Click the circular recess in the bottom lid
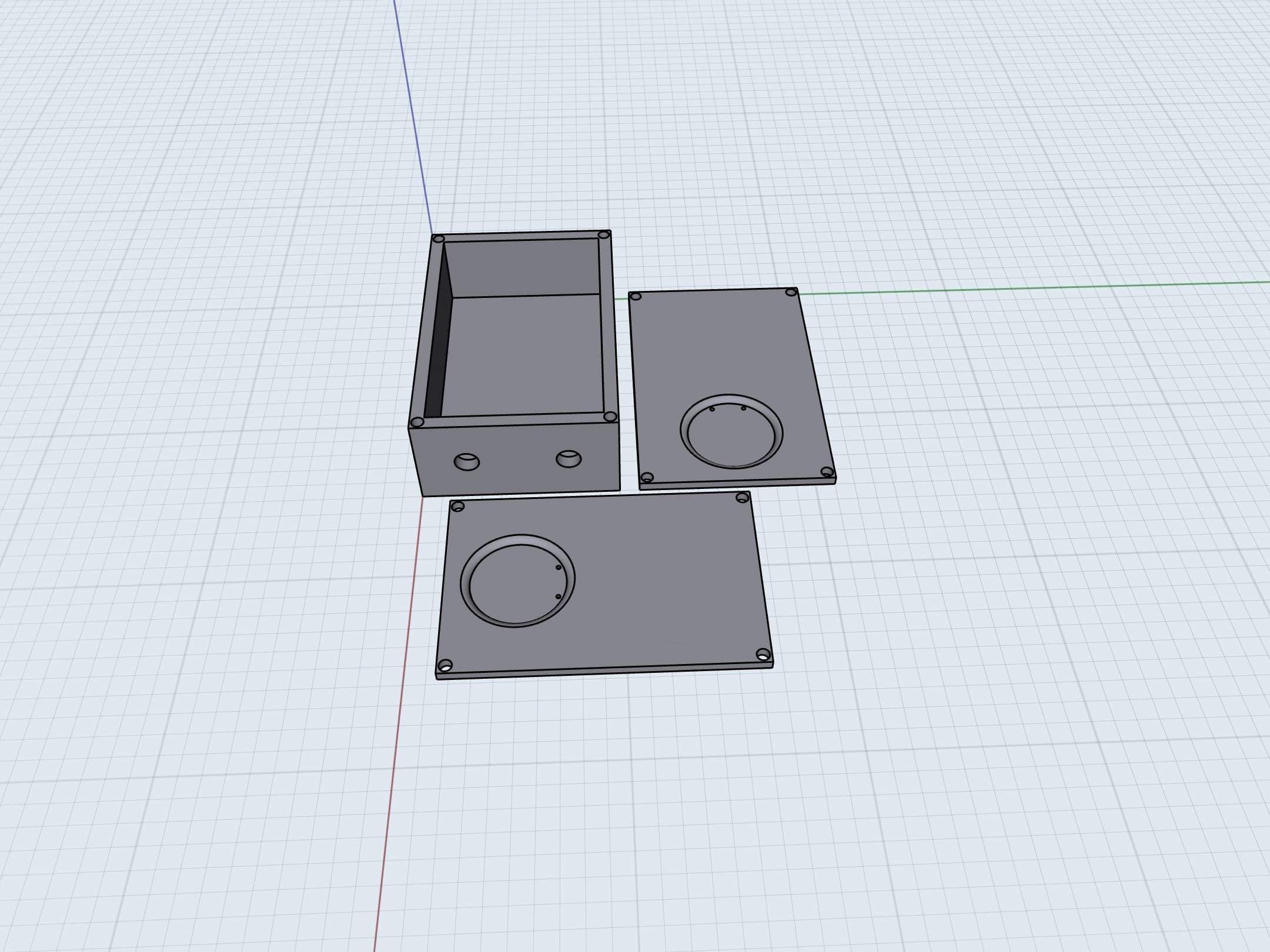The image size is (1270, 952). (517, 582)
